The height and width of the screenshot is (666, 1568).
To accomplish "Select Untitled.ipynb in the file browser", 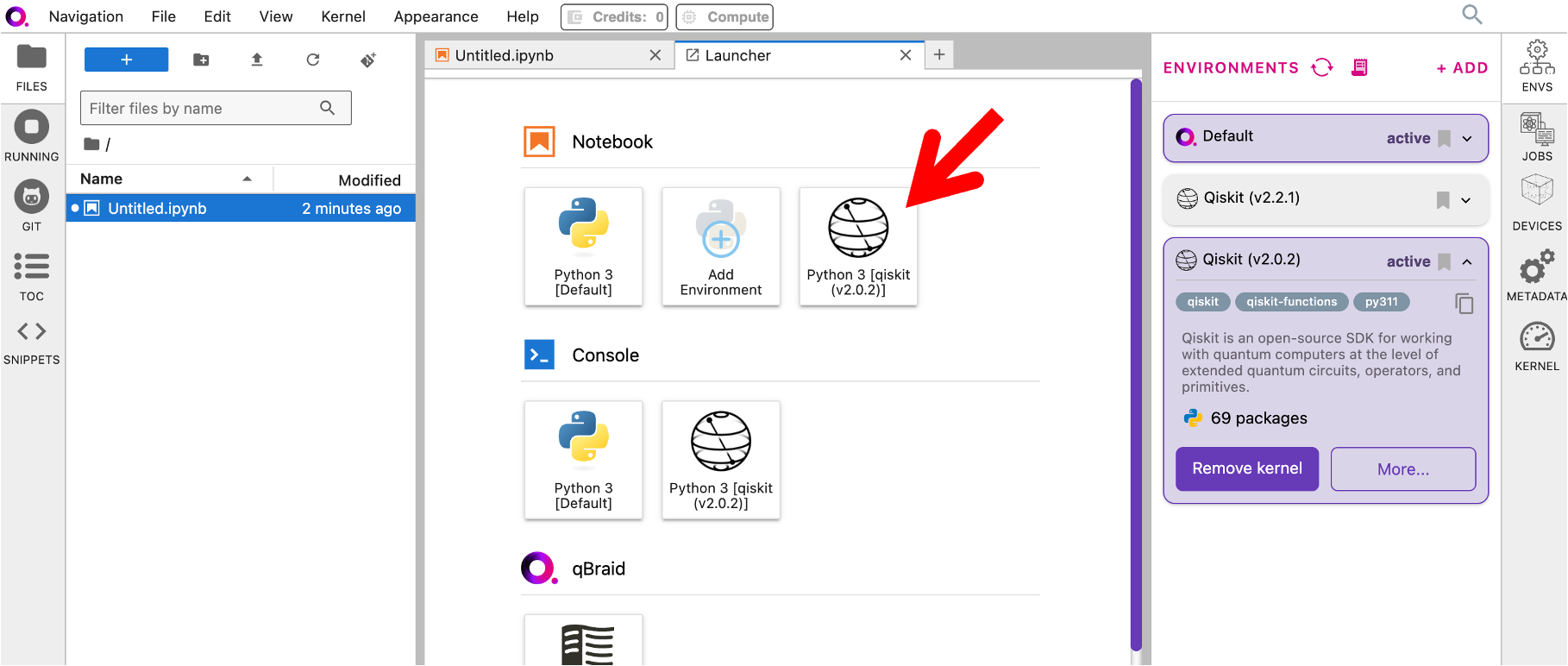I will 241,208.
